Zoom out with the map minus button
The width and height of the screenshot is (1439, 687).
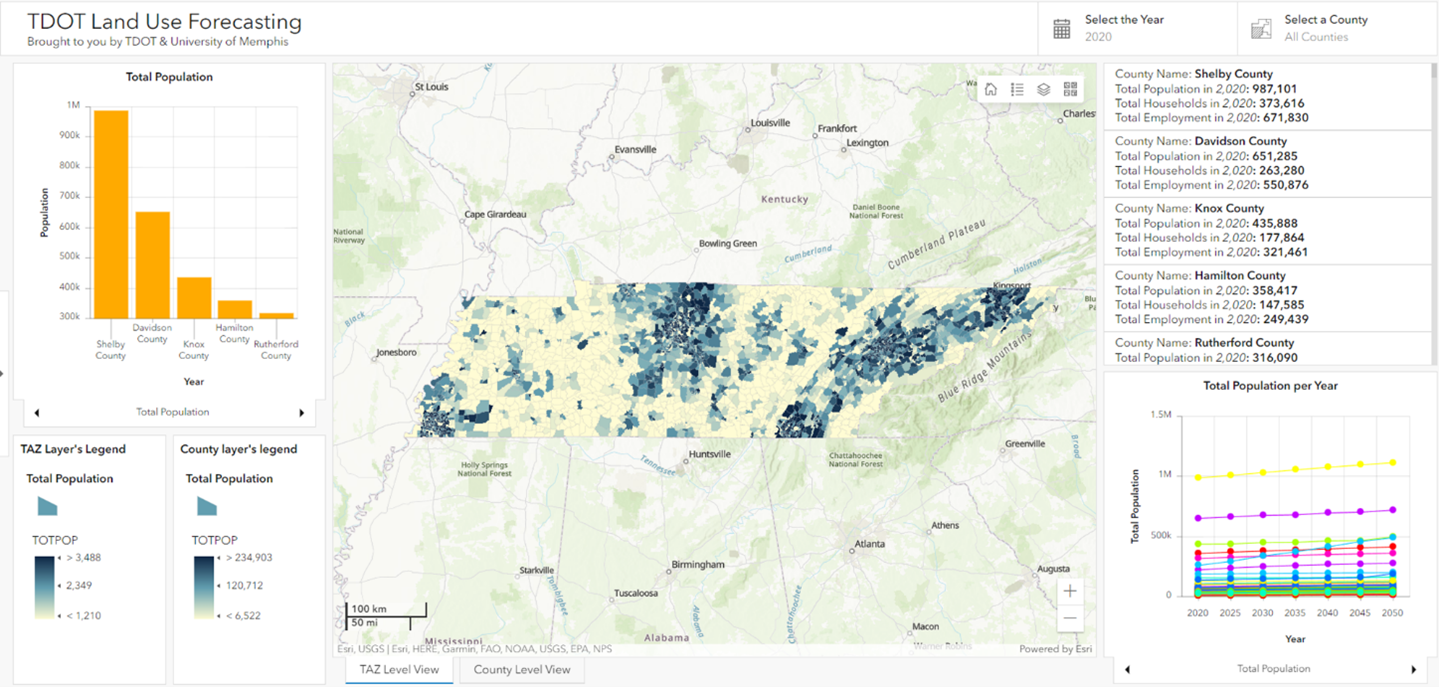pos(1070,617)
